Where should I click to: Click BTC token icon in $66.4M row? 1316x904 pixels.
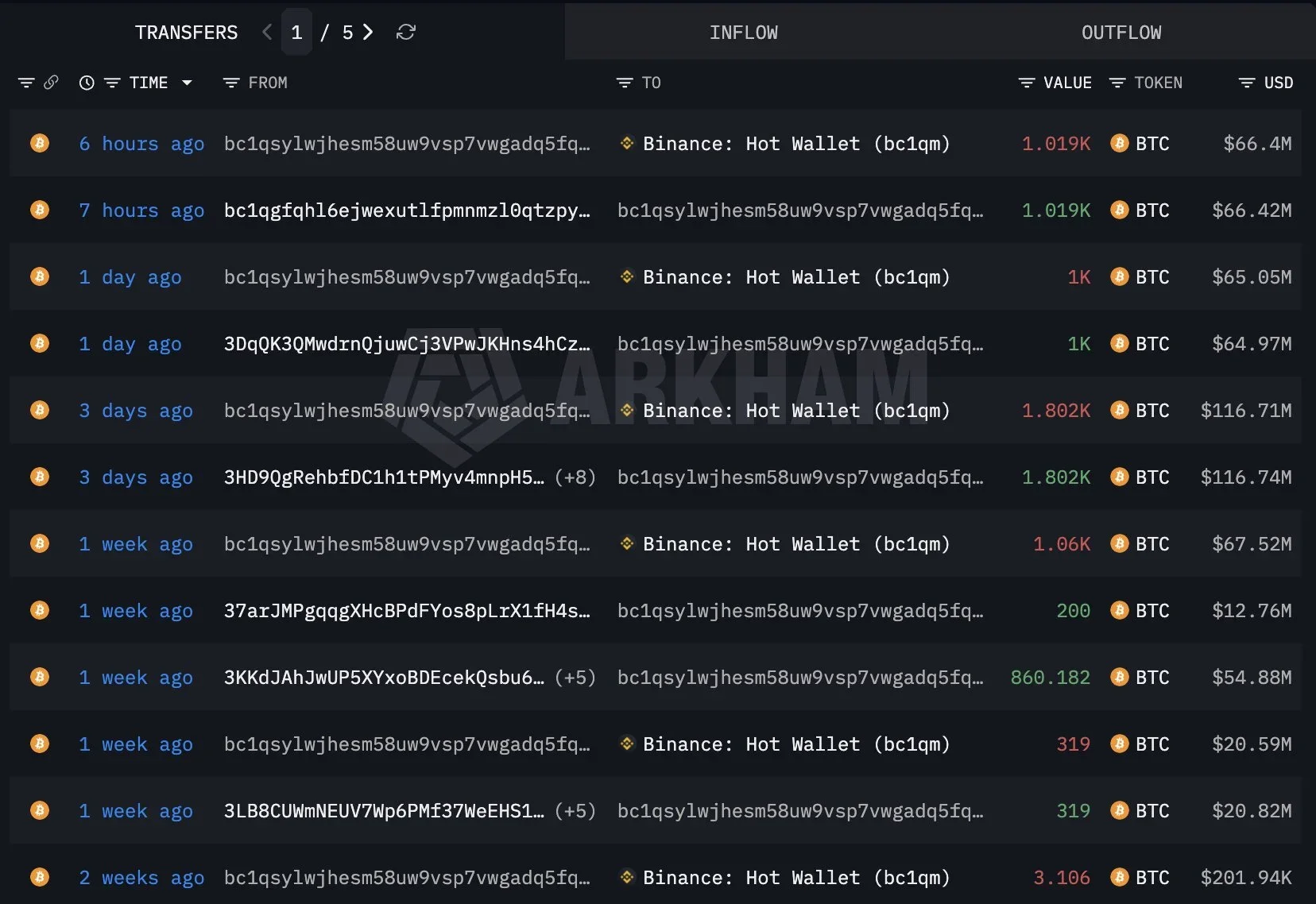point(1120,143)
